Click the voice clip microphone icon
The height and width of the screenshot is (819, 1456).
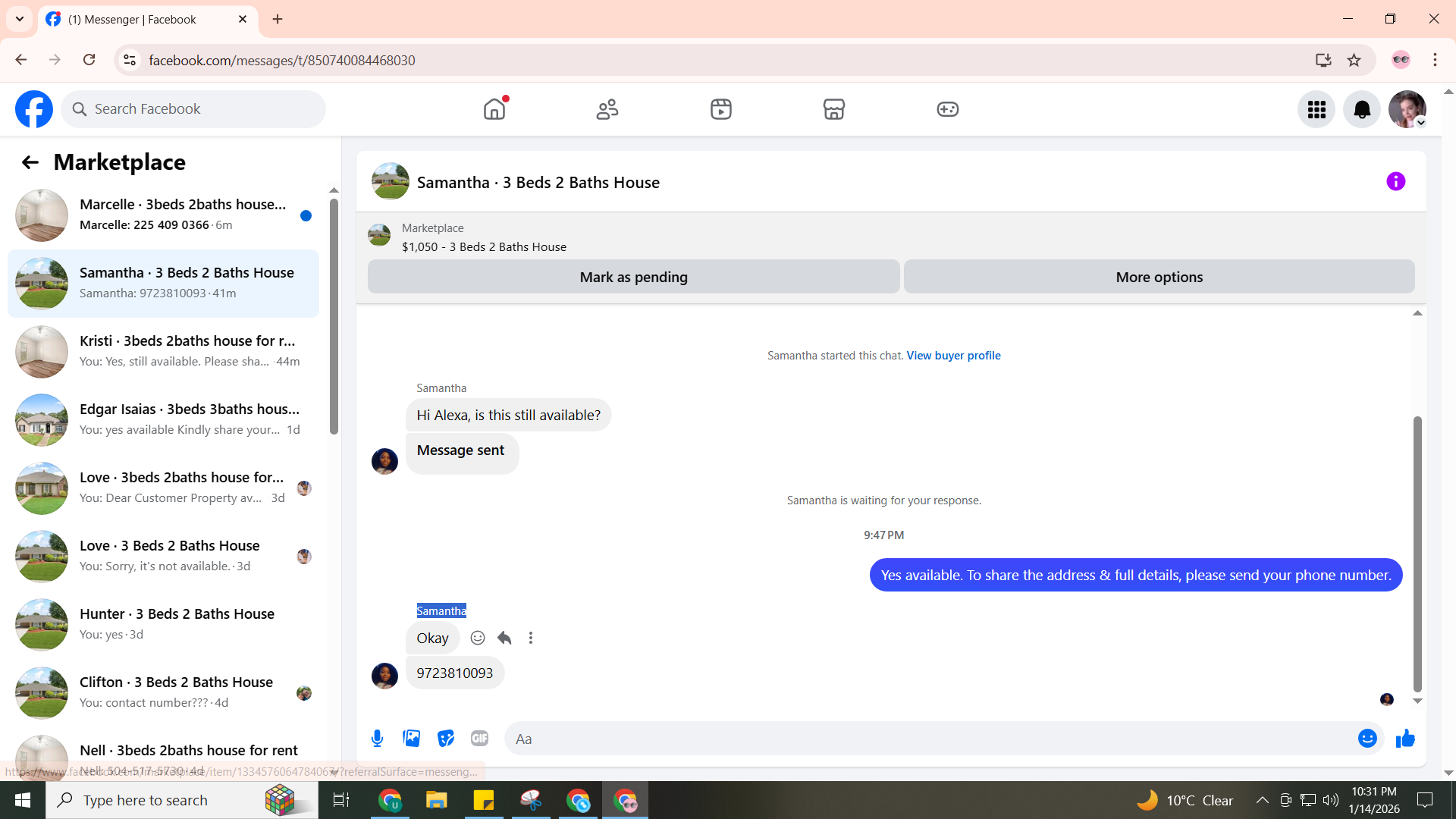click(x=377, y=739)
